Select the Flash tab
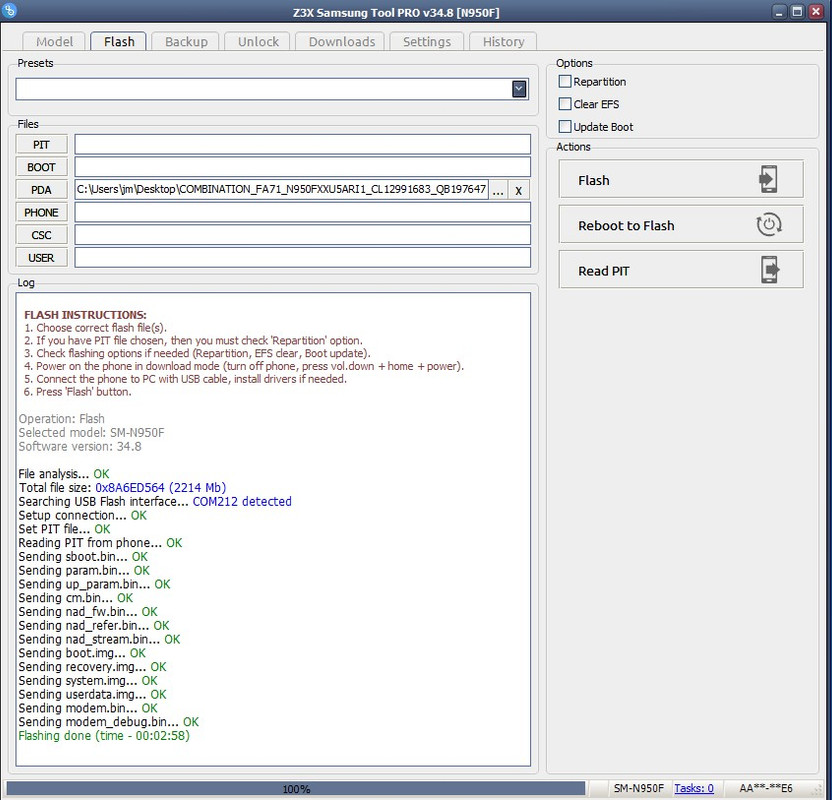This screenshot has width=832, height=800. [x=119, y=41]
